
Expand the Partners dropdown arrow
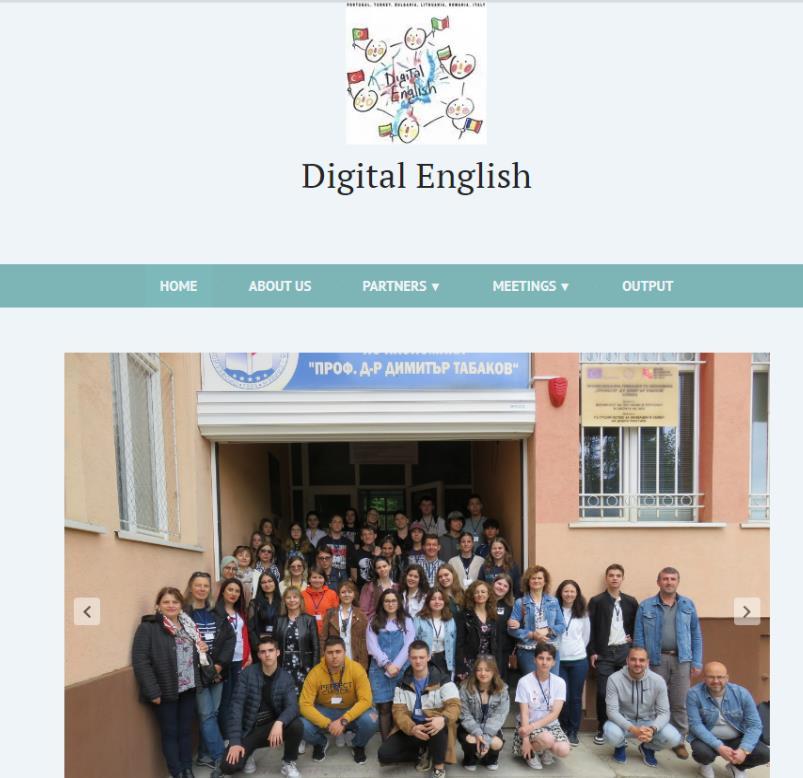pyautogui.click(x=435, y=286)
